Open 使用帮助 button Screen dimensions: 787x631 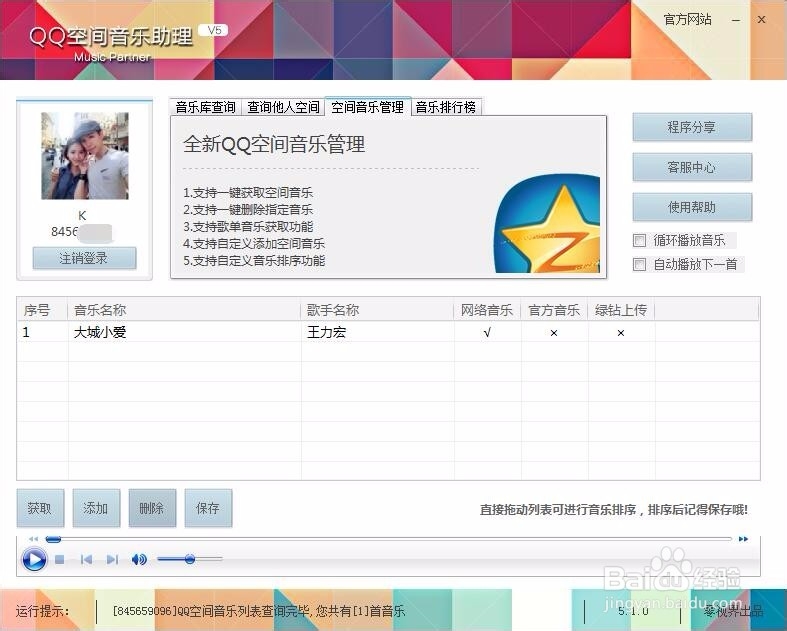(692, 207)
